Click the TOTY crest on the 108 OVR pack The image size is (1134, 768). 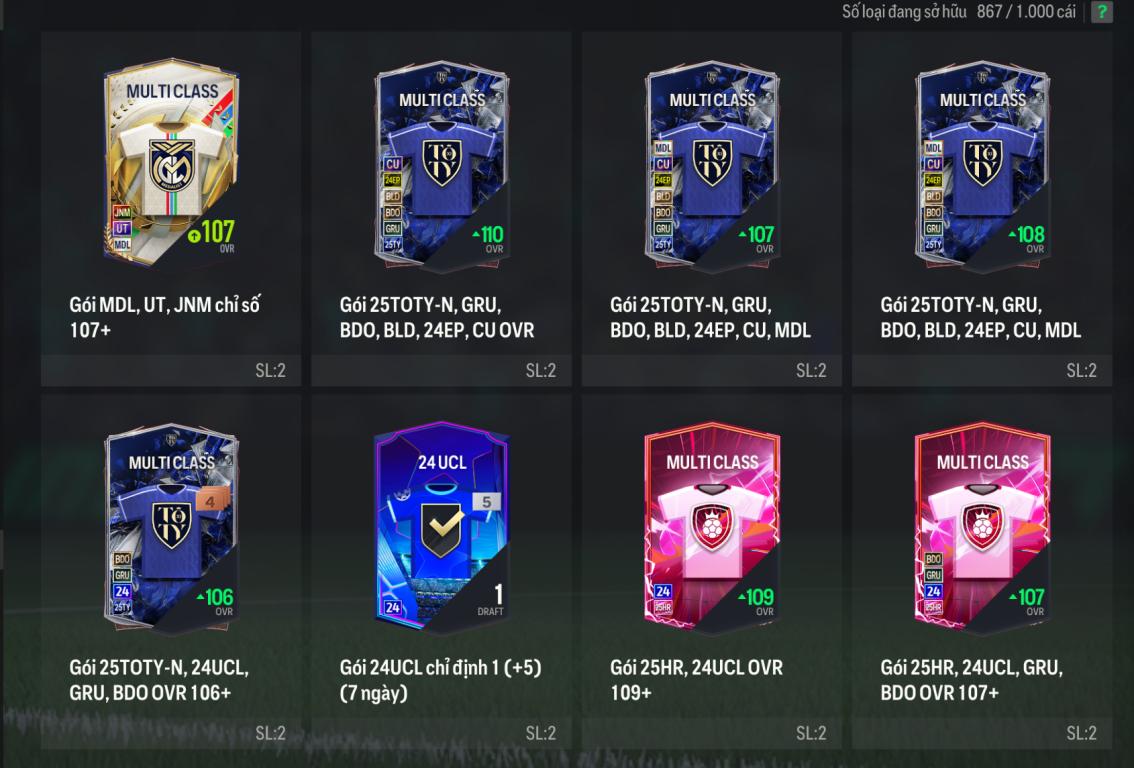pos(983,162)
